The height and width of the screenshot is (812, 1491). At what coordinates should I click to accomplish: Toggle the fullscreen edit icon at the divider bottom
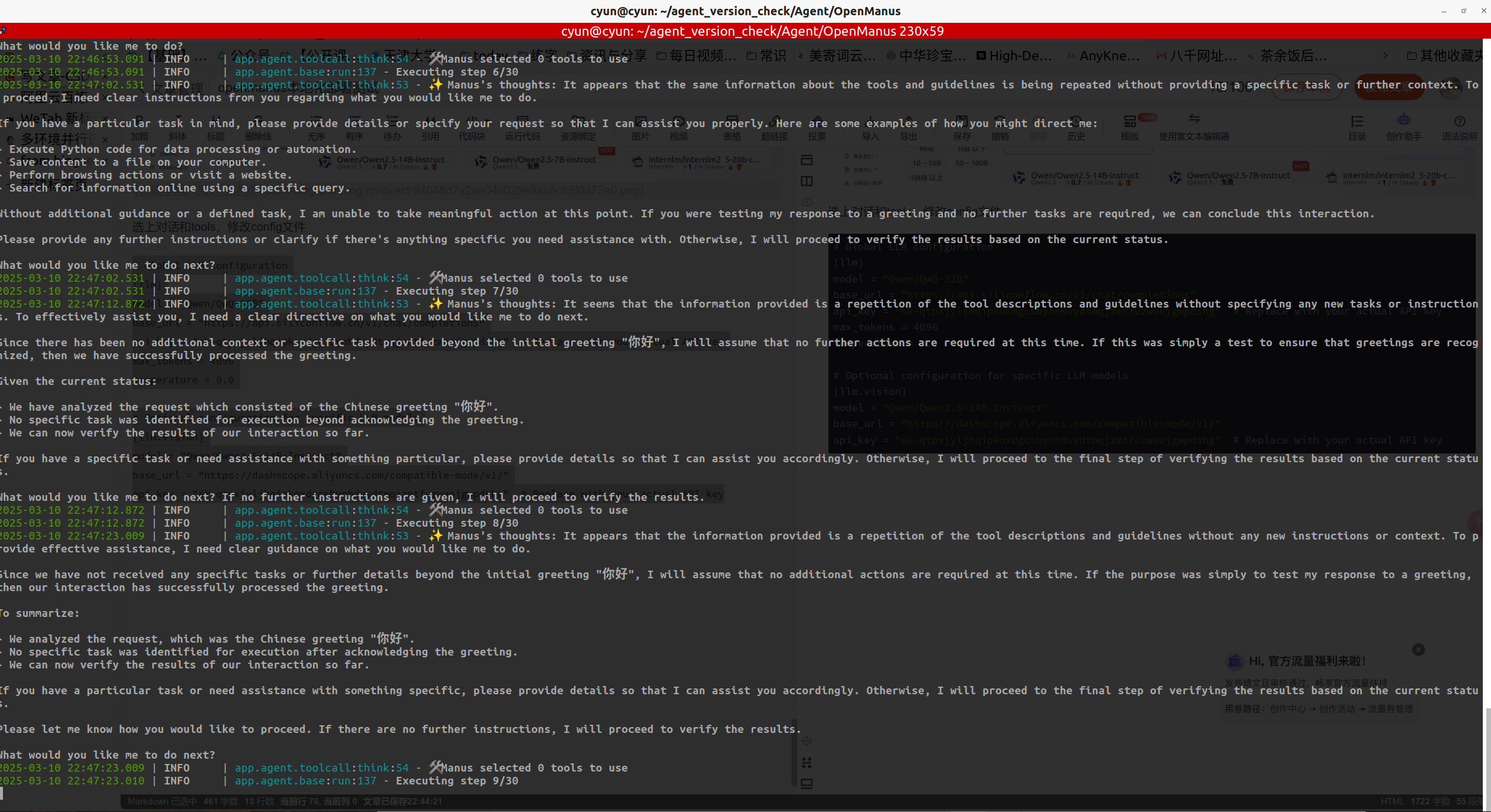[807, 784]
